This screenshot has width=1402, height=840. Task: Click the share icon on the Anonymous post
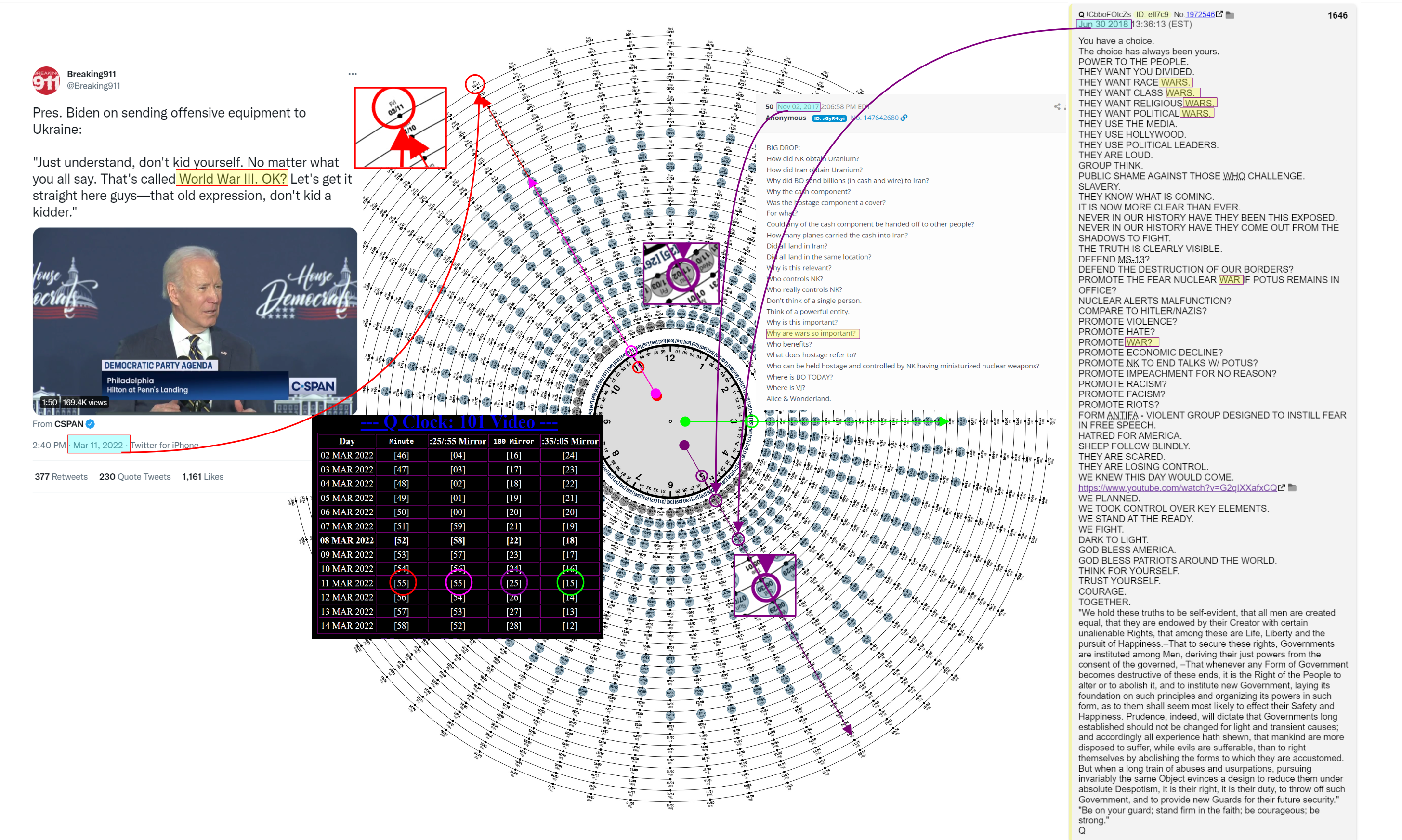(1057, 106)
